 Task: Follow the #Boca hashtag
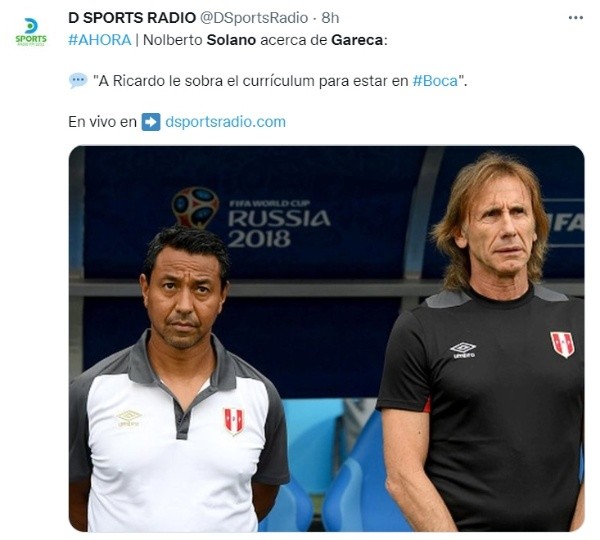[435, 81]
